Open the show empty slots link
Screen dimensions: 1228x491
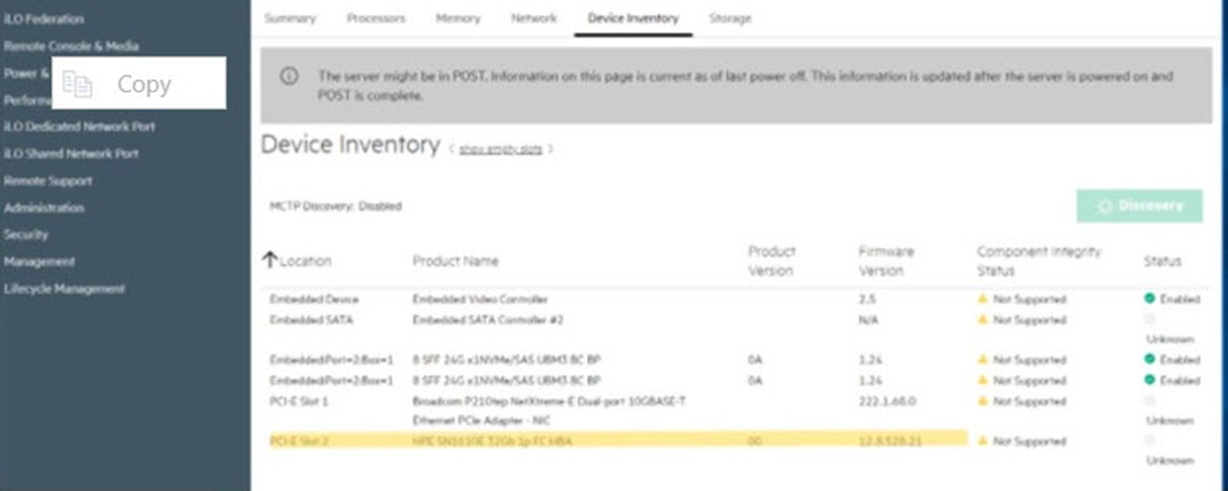[500, 149]
